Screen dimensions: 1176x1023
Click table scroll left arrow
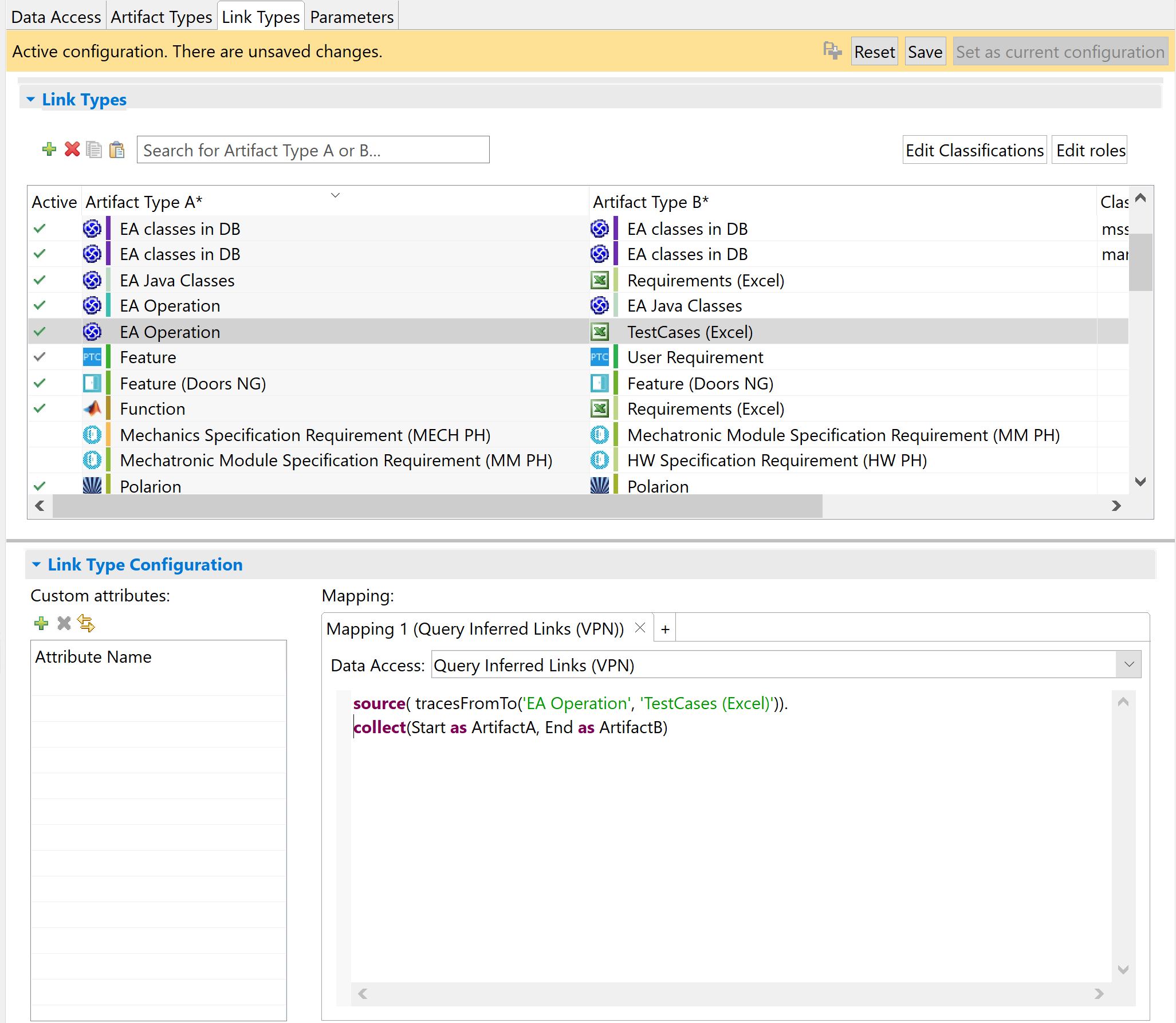coord(40,506)
